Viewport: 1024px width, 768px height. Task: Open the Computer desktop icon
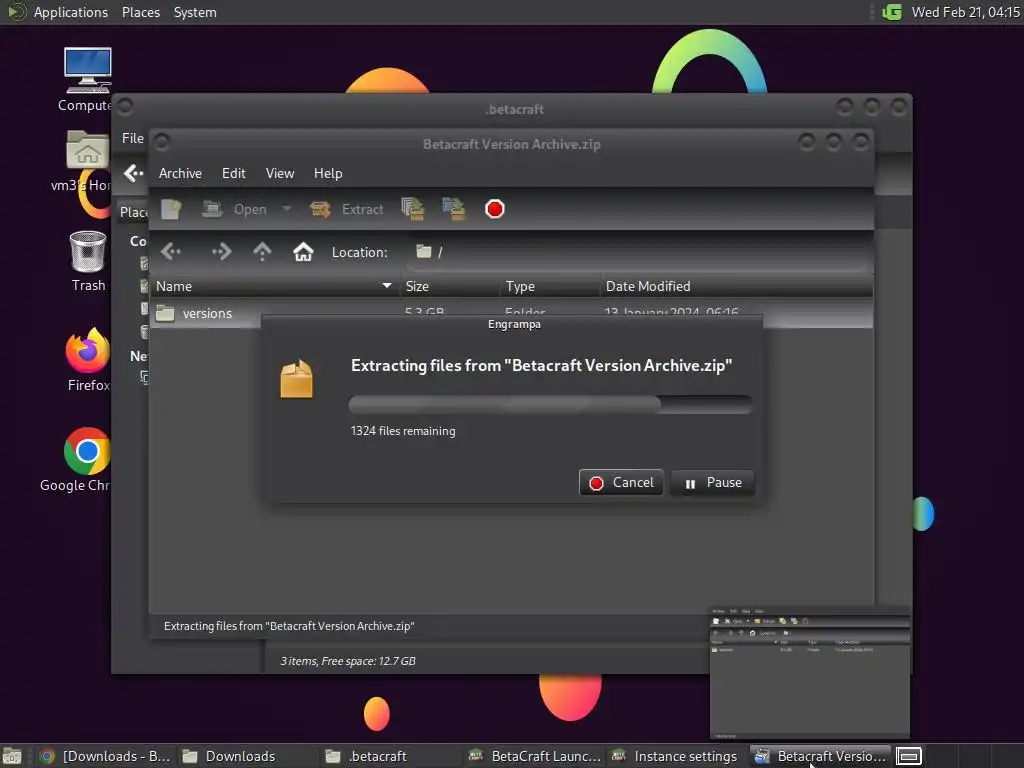(88, 80)
